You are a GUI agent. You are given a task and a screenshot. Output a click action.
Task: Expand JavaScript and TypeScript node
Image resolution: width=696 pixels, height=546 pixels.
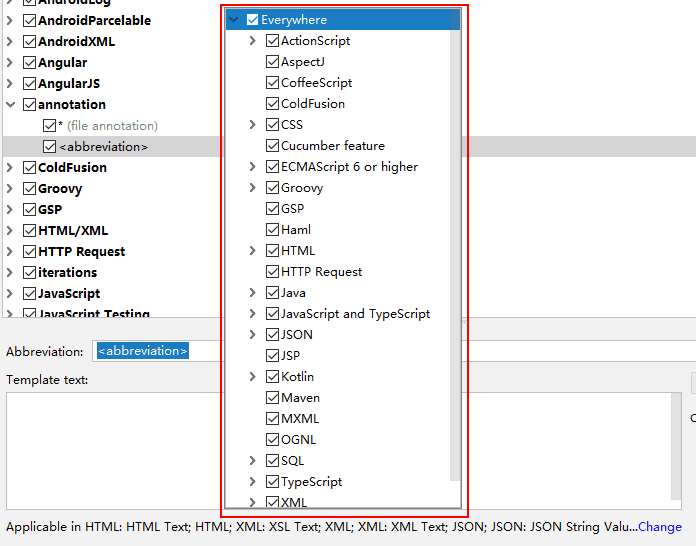[x=253, y=313]
